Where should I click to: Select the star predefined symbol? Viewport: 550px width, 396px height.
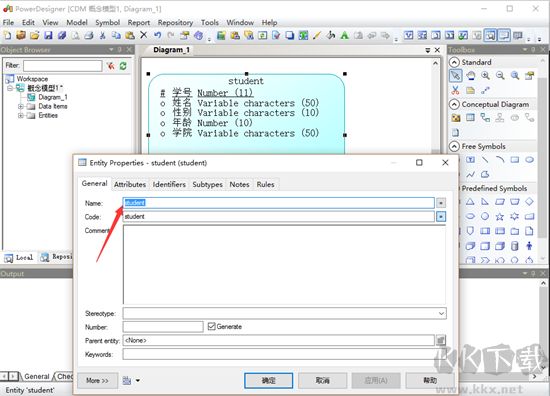(500, 216)
